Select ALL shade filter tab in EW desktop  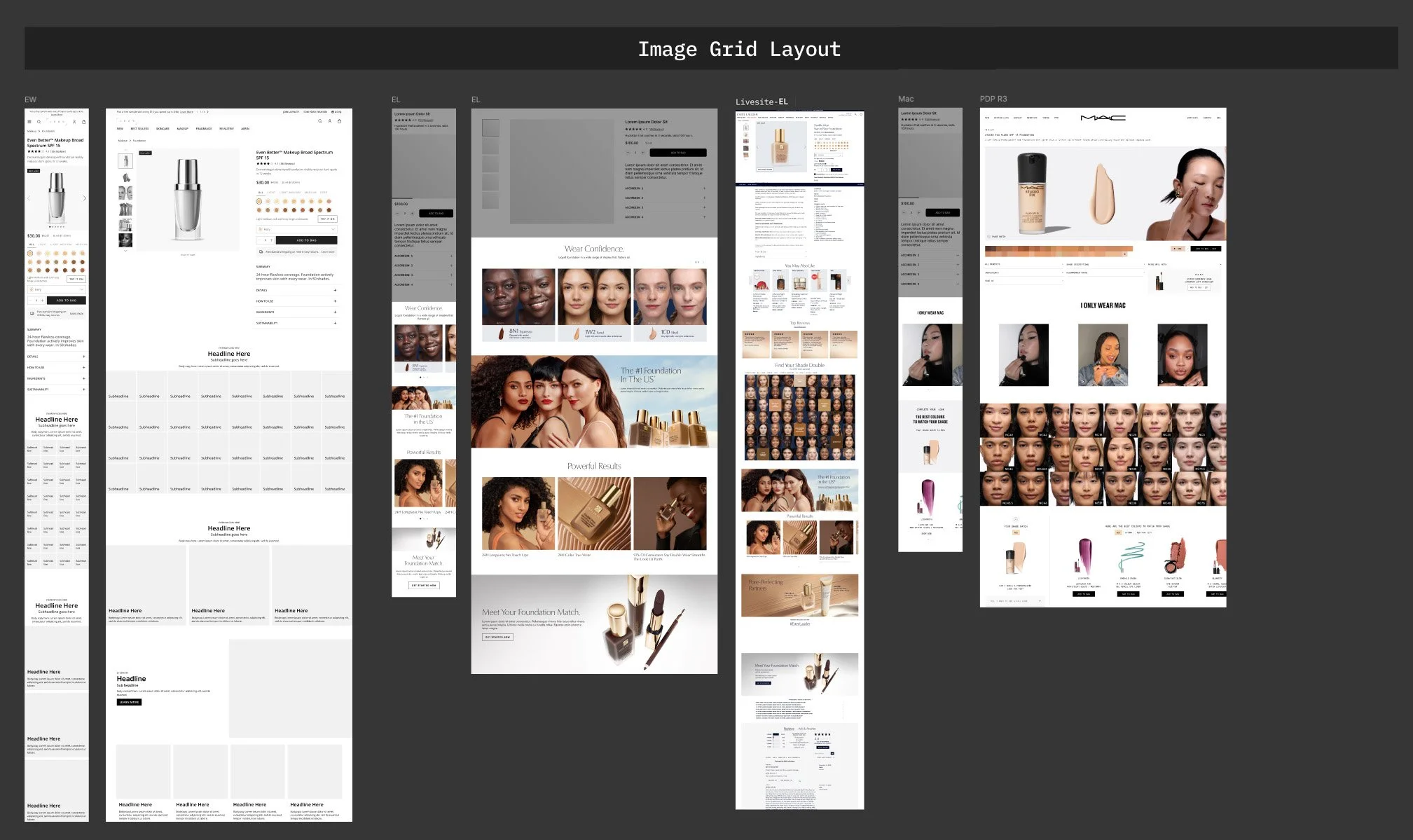click(261, 193)
